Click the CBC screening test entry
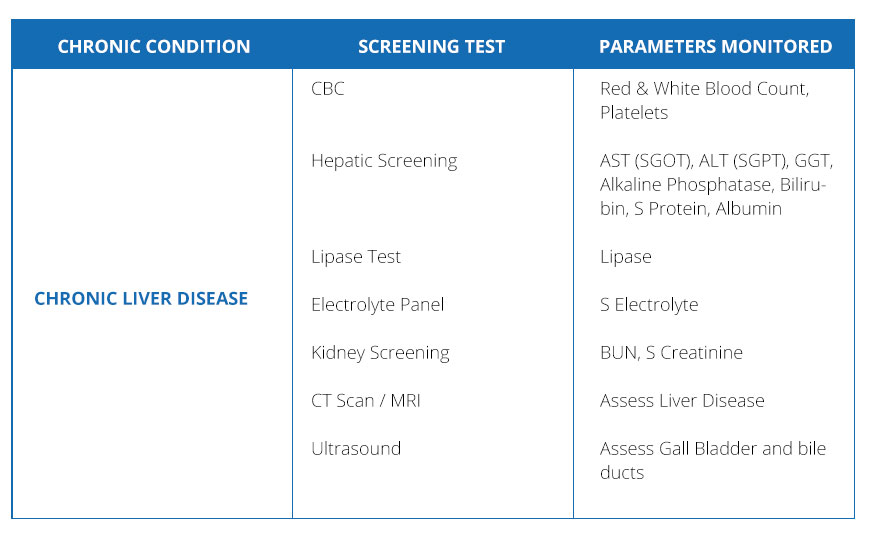 [x=327, y=88]
